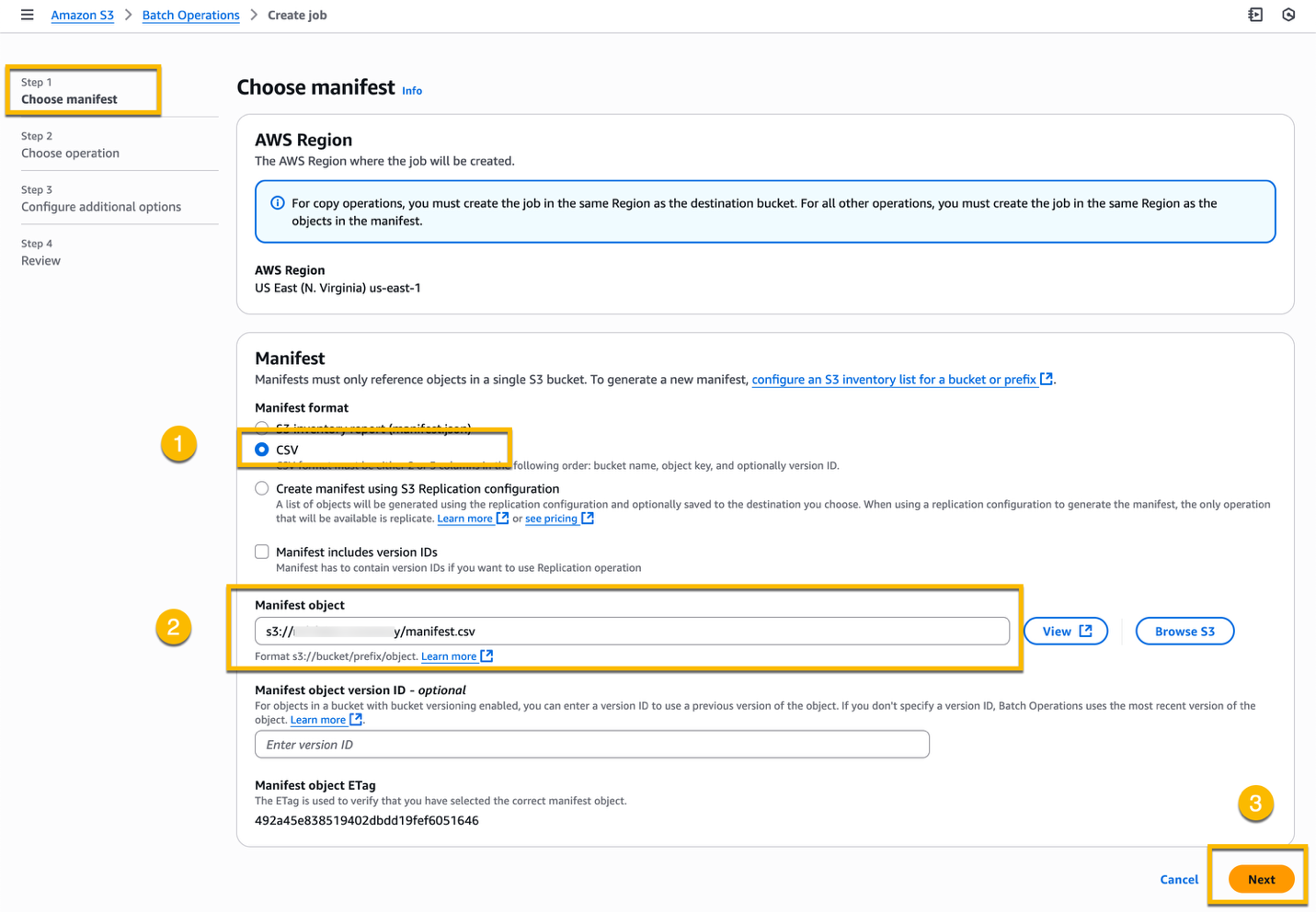Click external link icon beside Manifest object Learn more
This screenshot has width=1316, height=912.
[x=485, y=655]
